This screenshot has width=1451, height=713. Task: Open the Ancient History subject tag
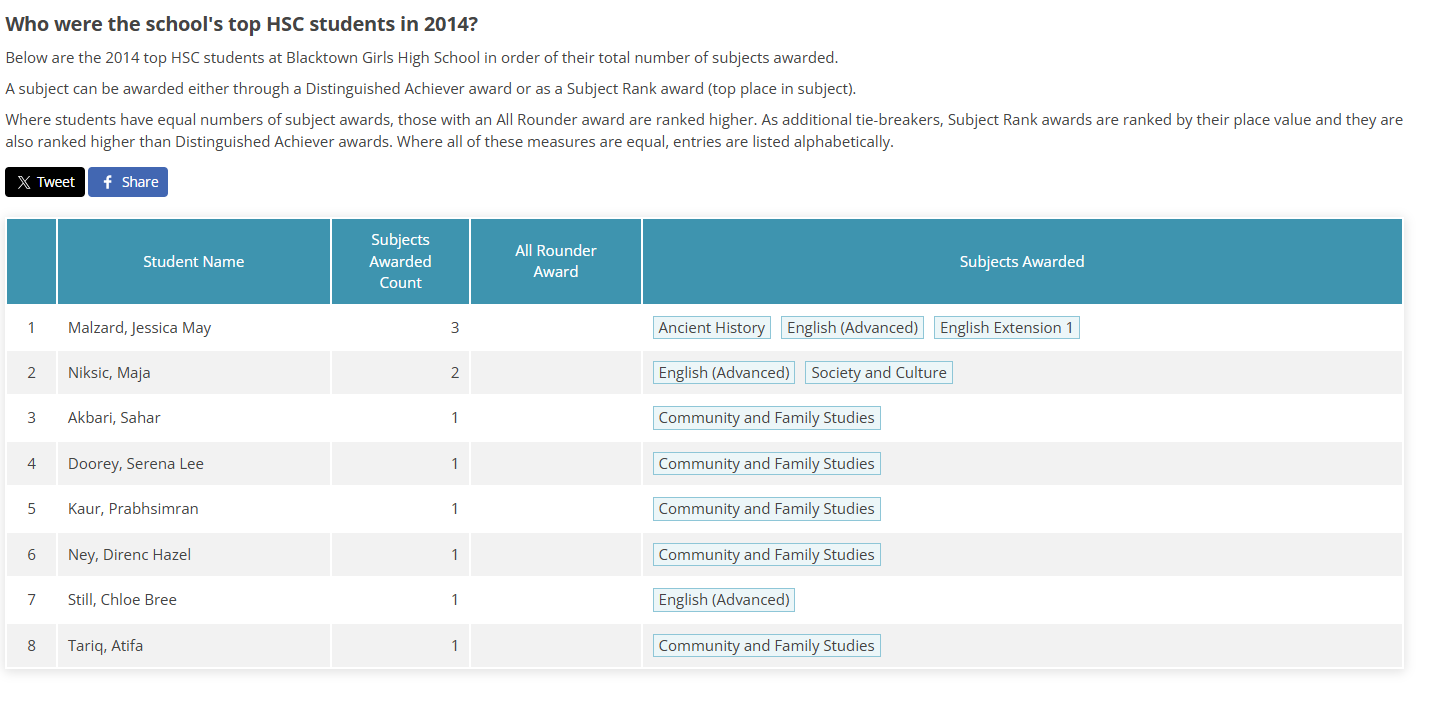click(712, 328)
